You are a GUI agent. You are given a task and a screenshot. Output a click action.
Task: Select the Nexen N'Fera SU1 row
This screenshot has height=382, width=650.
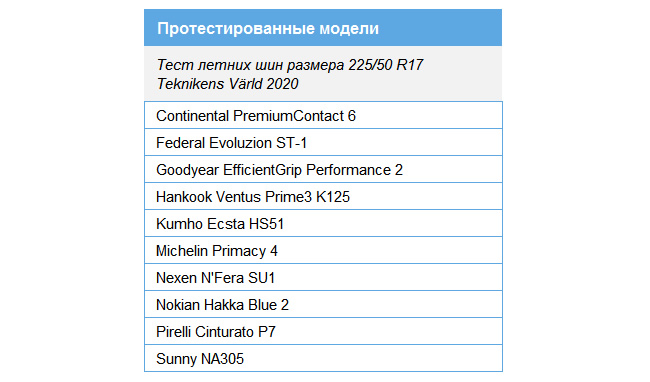[323, 277]
